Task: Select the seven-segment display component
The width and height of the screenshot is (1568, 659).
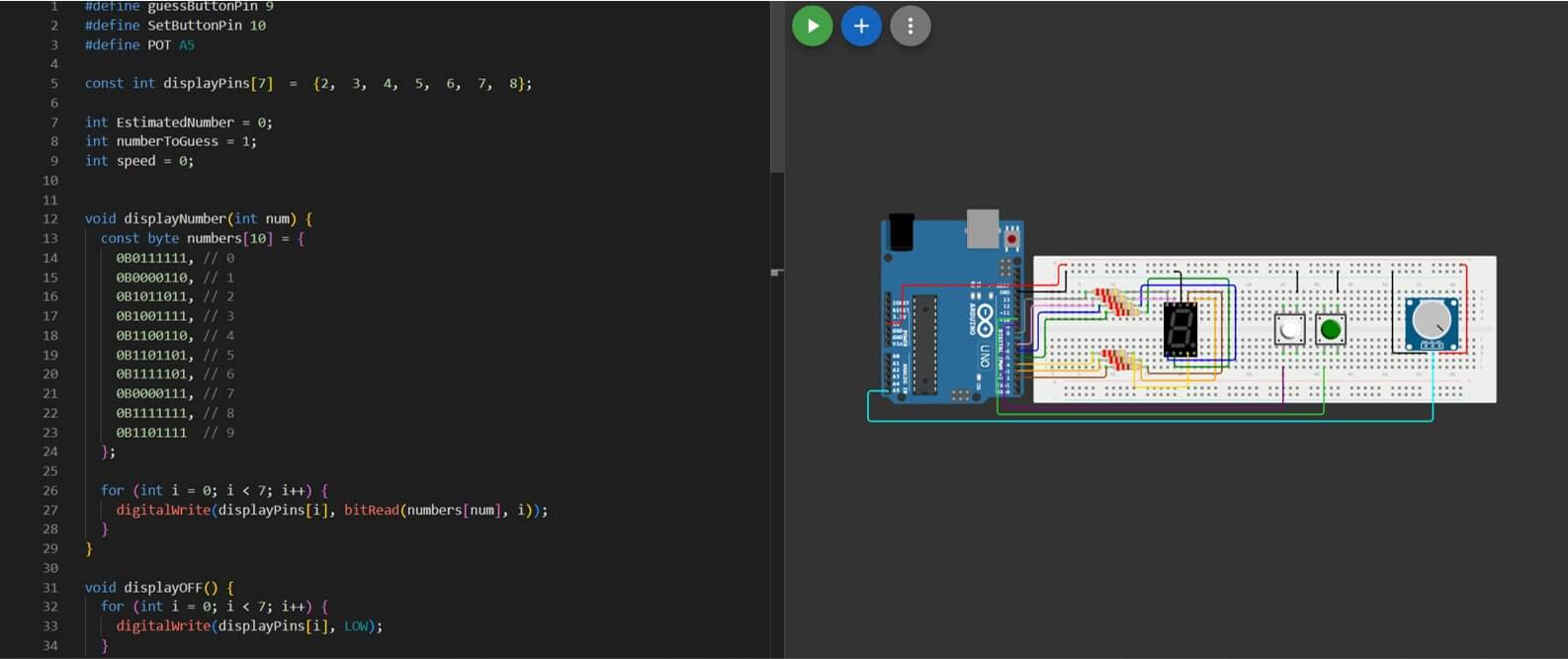Action: pos(1180,328)
